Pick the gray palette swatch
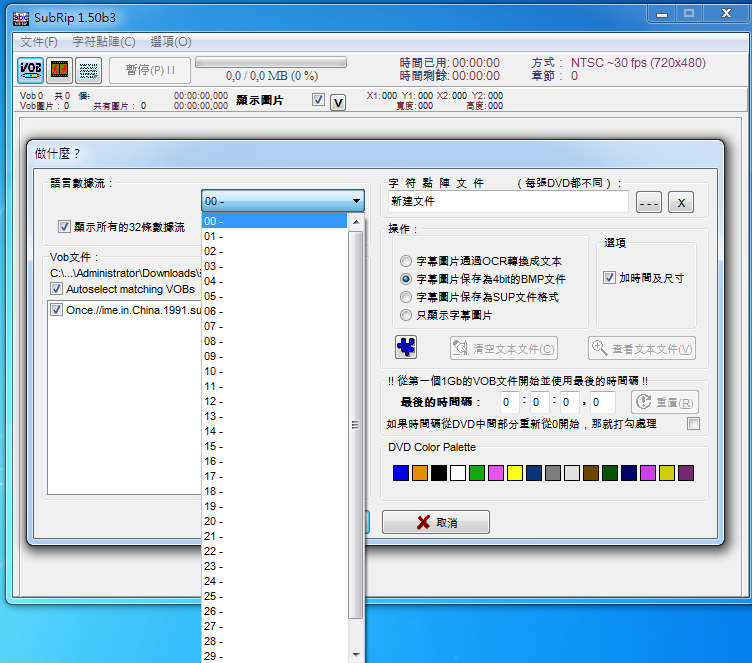The height and width of the screenshot is (663, 752). pos(552,473)
